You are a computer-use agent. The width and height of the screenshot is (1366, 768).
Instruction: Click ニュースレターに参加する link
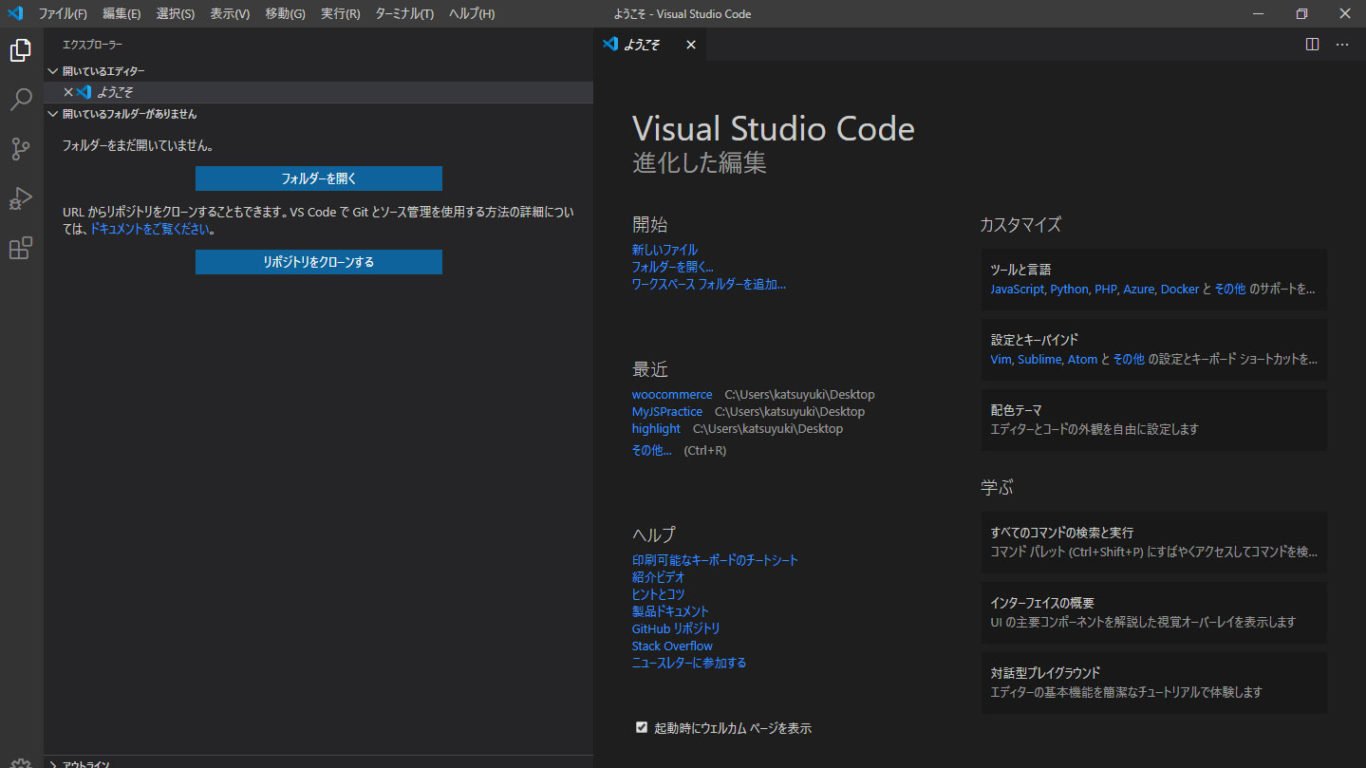coord(689,662)
